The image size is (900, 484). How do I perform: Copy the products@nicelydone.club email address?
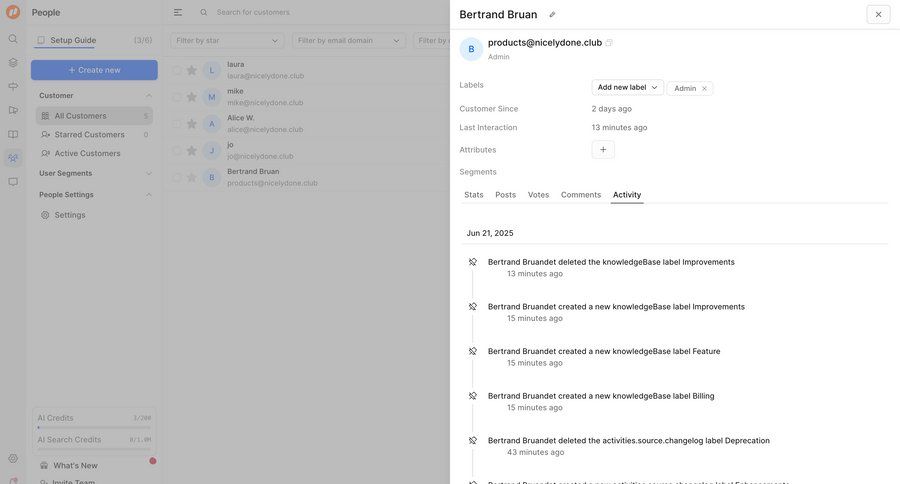(x=609, y=43)
